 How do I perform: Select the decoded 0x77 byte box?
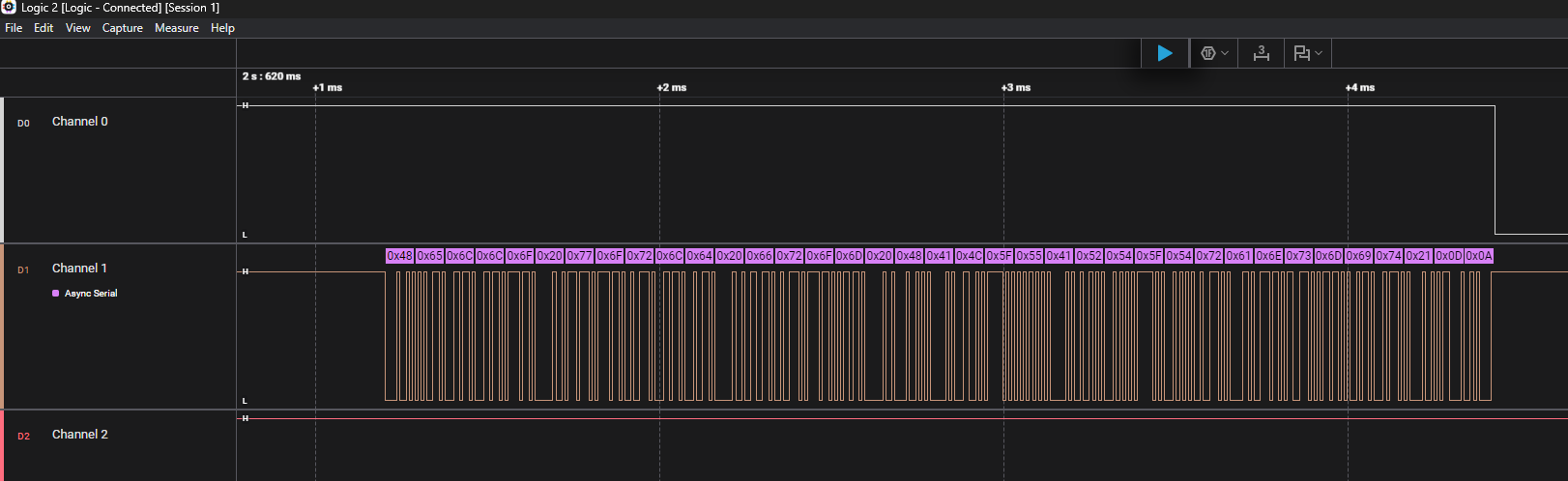point(580,256)
